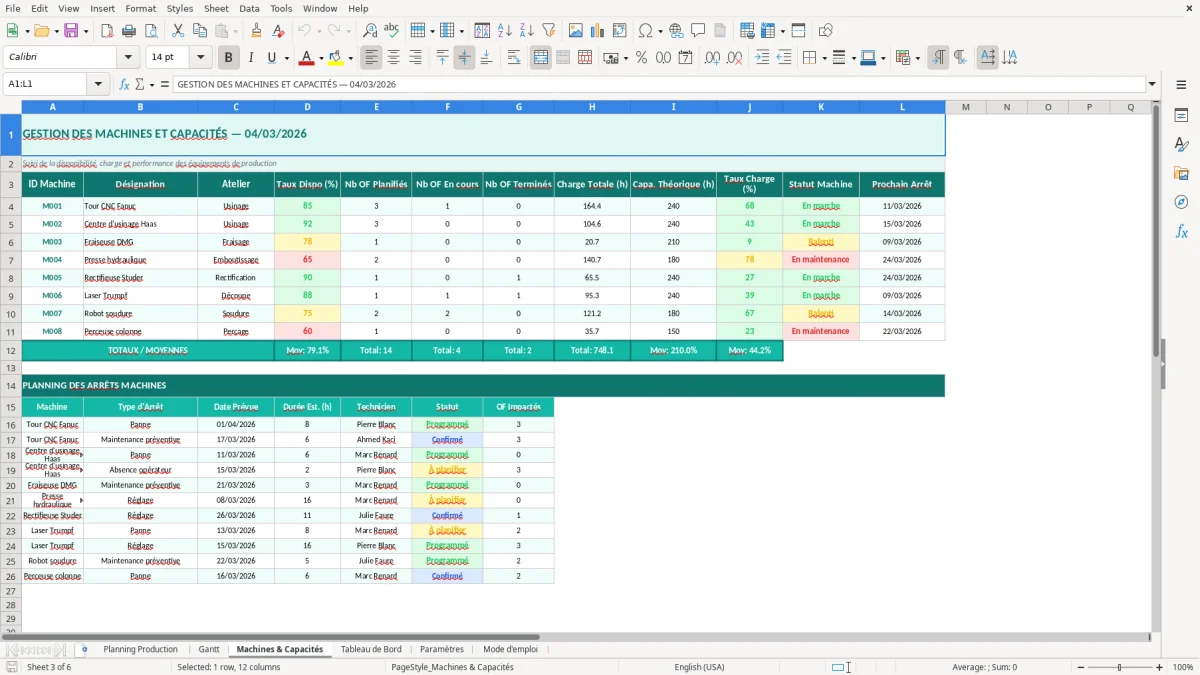Click the Save document icon
Image resolution: width=1200 pixels, height=675 pixels.
pyautogui.click(x=71, y=31)
